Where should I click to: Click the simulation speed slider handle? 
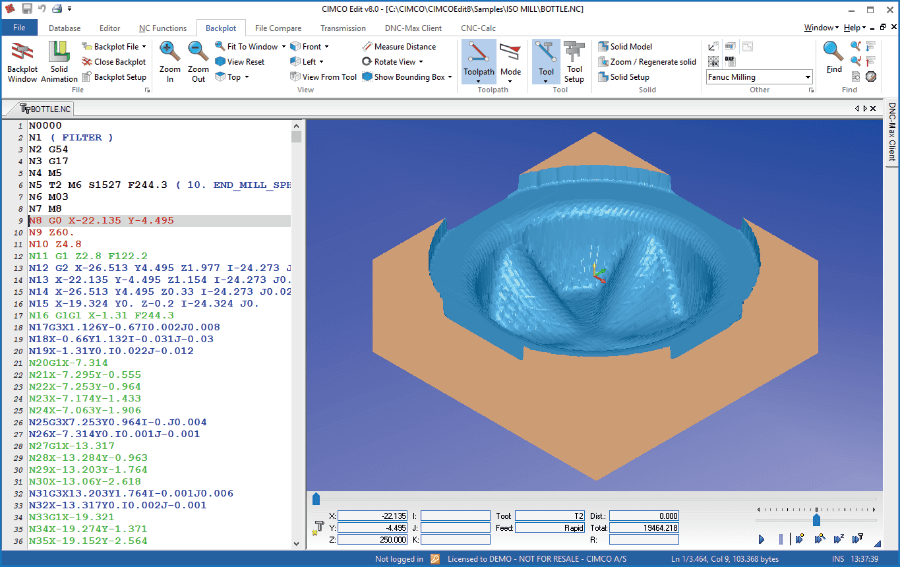coord(816,519)
